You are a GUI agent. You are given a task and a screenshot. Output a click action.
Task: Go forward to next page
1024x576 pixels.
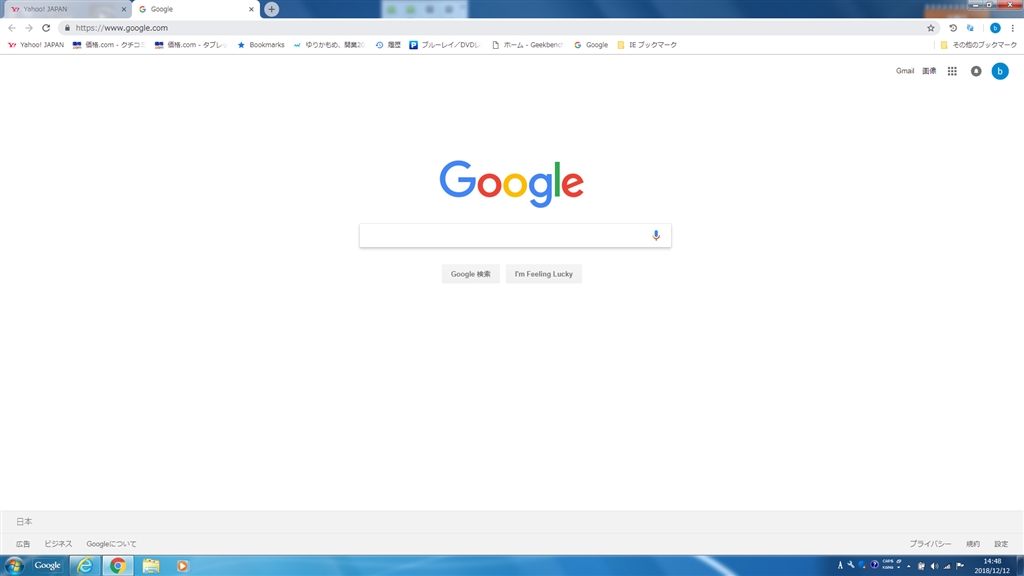click(x=29, y=28)
